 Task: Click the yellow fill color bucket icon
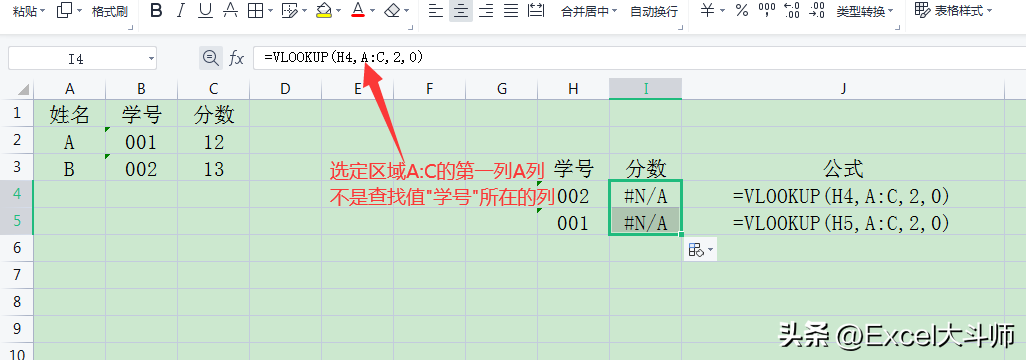(324, 10)
